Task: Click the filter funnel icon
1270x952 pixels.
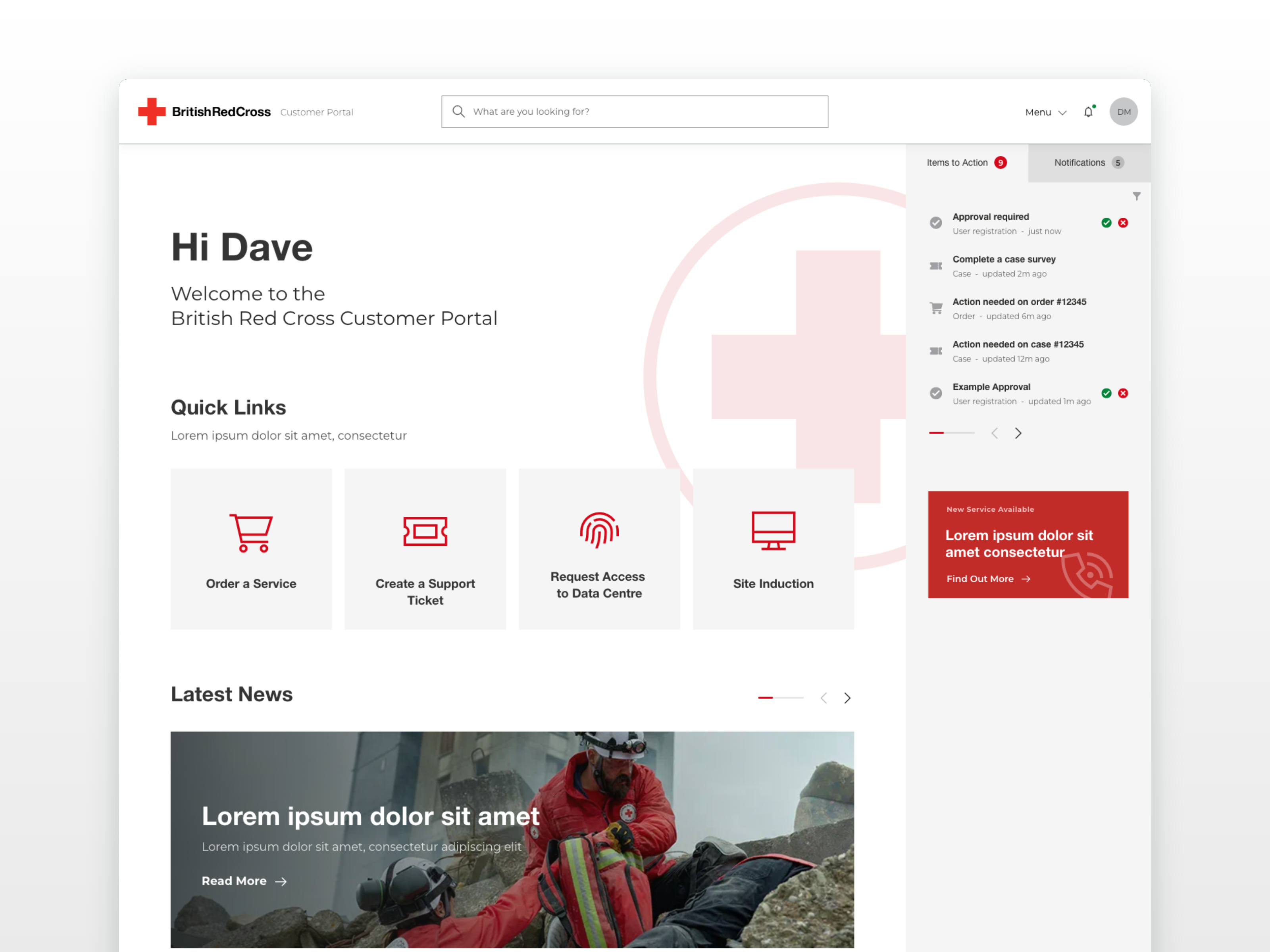Action: (x=1136, y=196)
